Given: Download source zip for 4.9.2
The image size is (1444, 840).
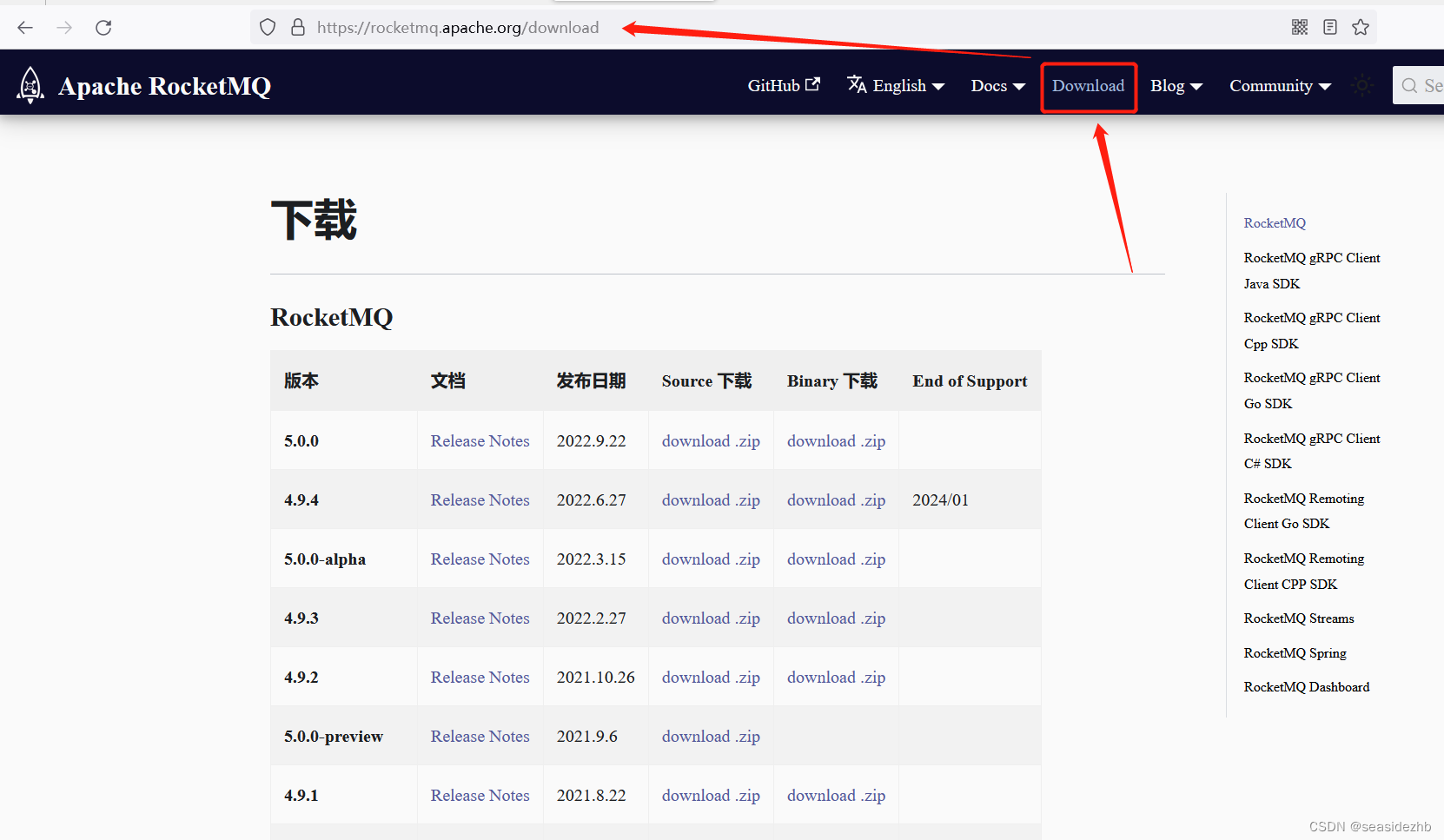Looking at the screenshot, I should tap(711, 678).
